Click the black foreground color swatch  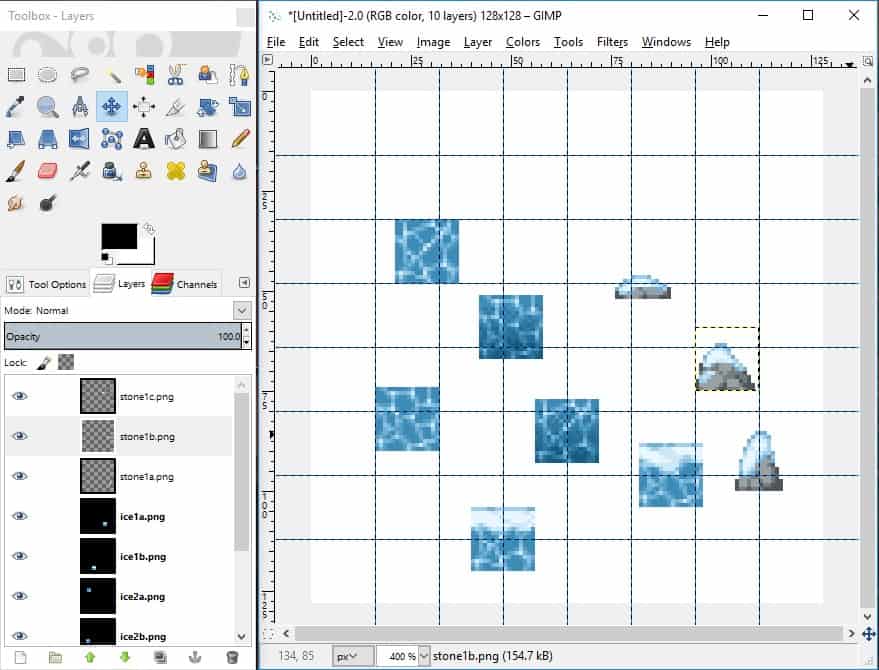click(119, 236)
